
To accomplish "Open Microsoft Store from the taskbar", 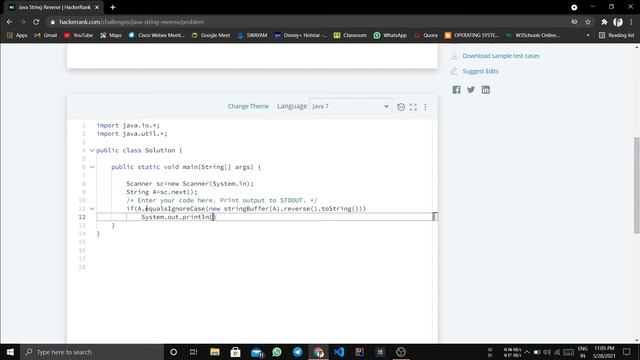I will (235, 352).
